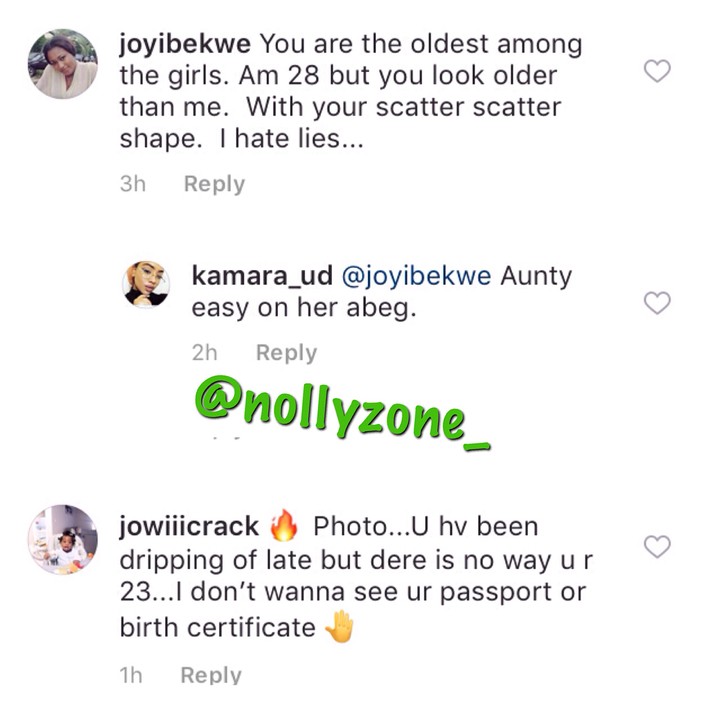Click the 1h timestamp
This screenshot has height=720, width=720.
point(131,676)
